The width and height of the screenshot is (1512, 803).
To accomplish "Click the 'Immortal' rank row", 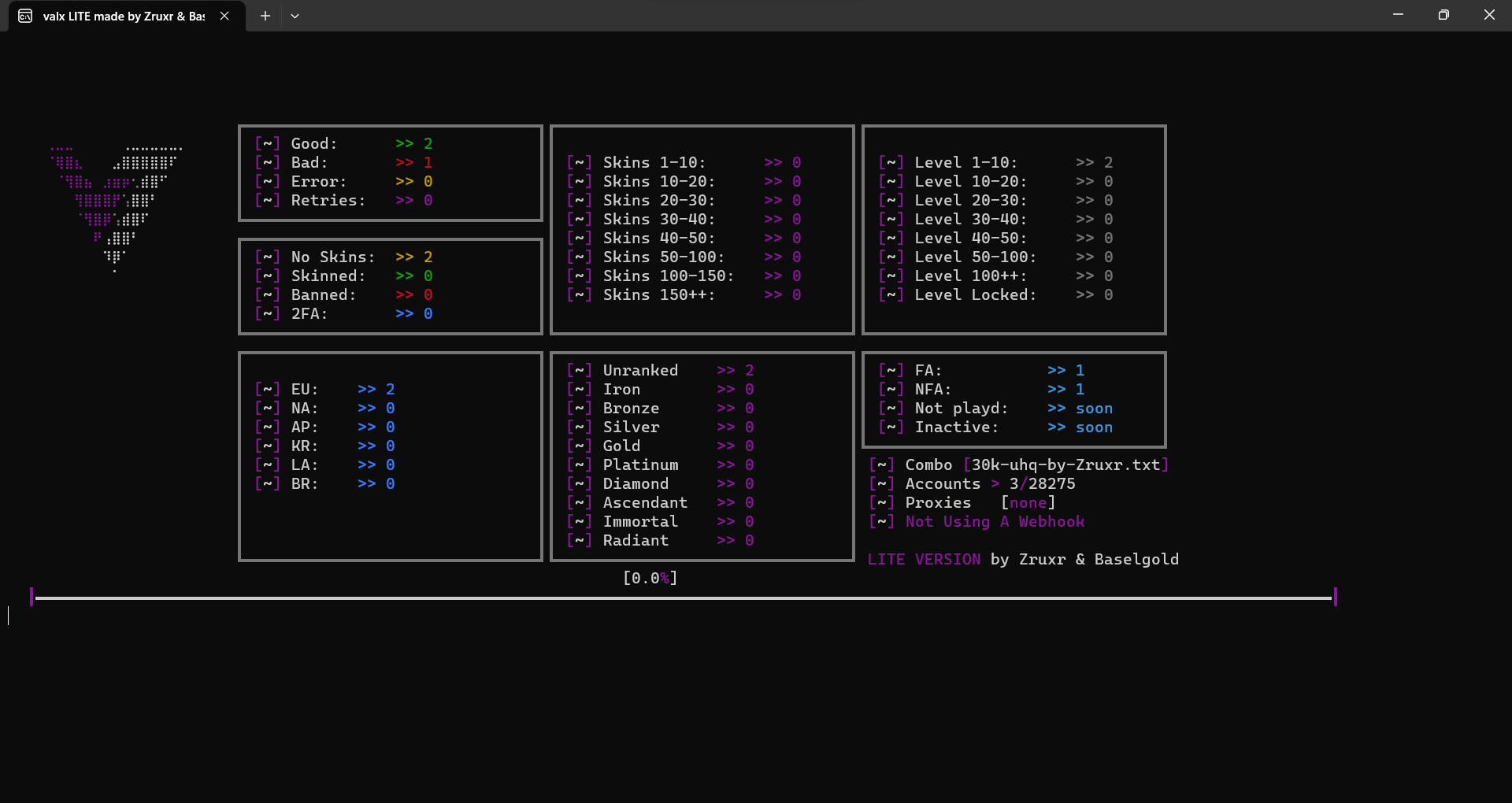I will (x=660, y=521).
